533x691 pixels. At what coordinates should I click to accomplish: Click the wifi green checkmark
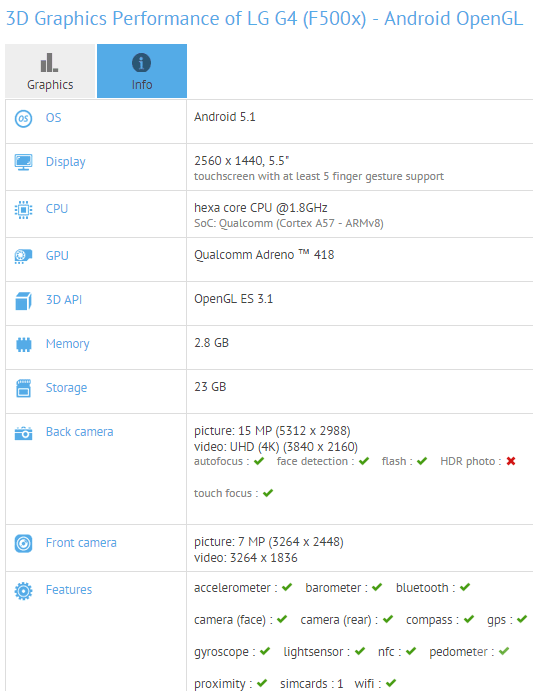point(391,683)
